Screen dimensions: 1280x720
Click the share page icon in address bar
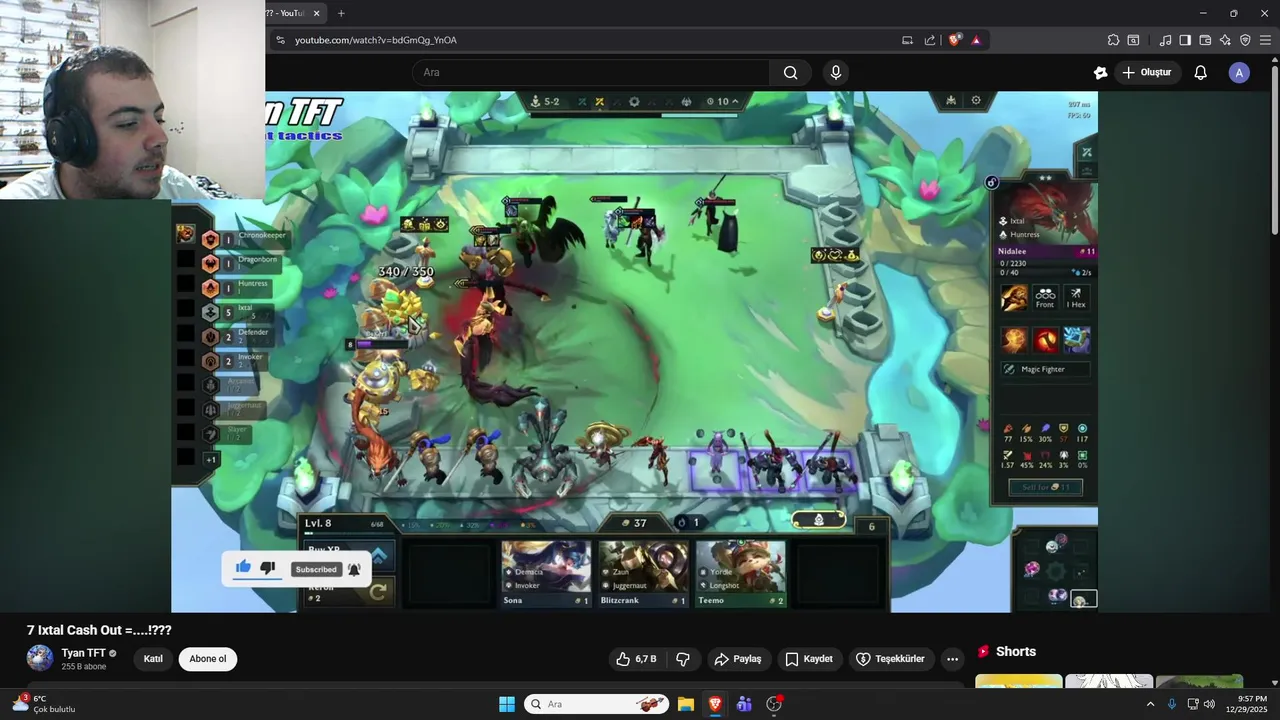click(930, 40)
